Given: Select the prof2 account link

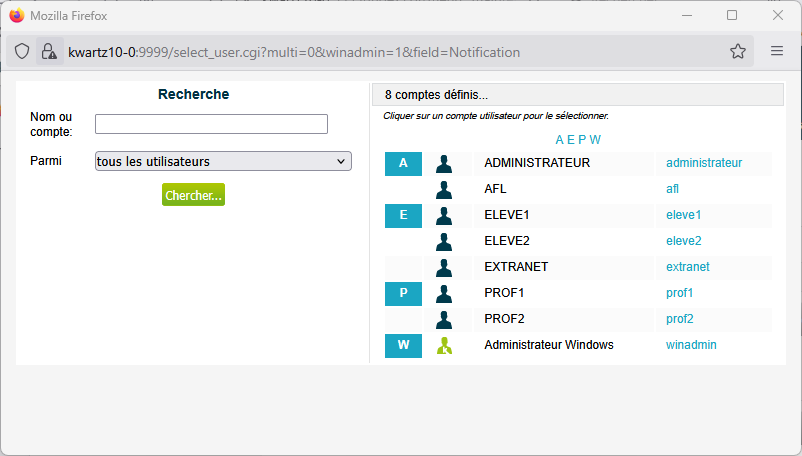Looking at the screenshot, I should (x=680, y=320).
